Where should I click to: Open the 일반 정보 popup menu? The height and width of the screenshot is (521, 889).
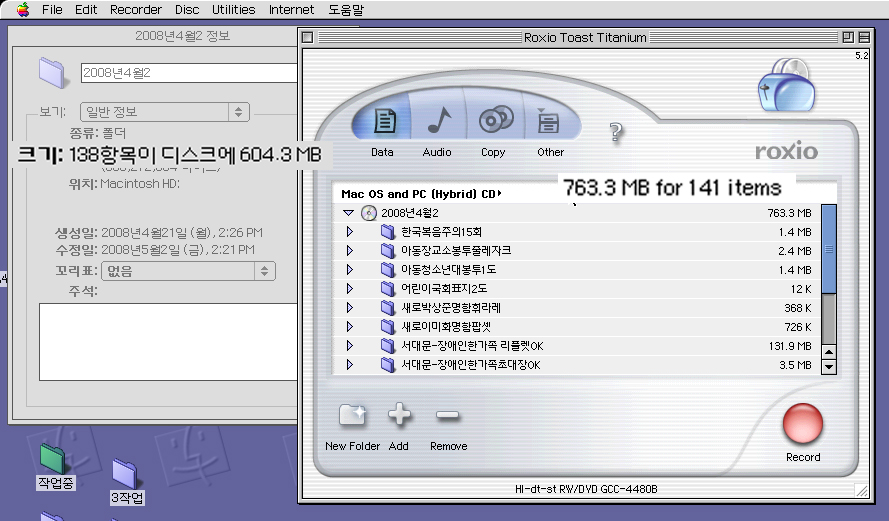[x=165, y=112]
